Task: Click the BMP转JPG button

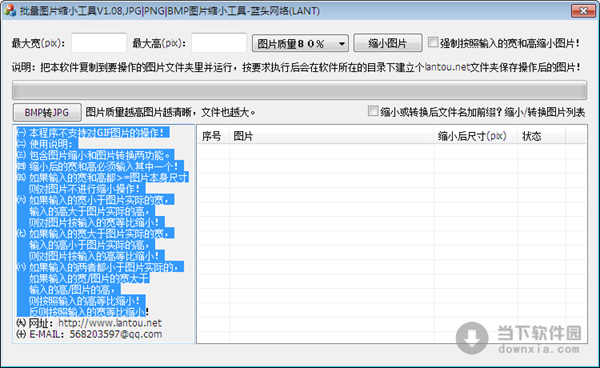Action: pos(47,112)
